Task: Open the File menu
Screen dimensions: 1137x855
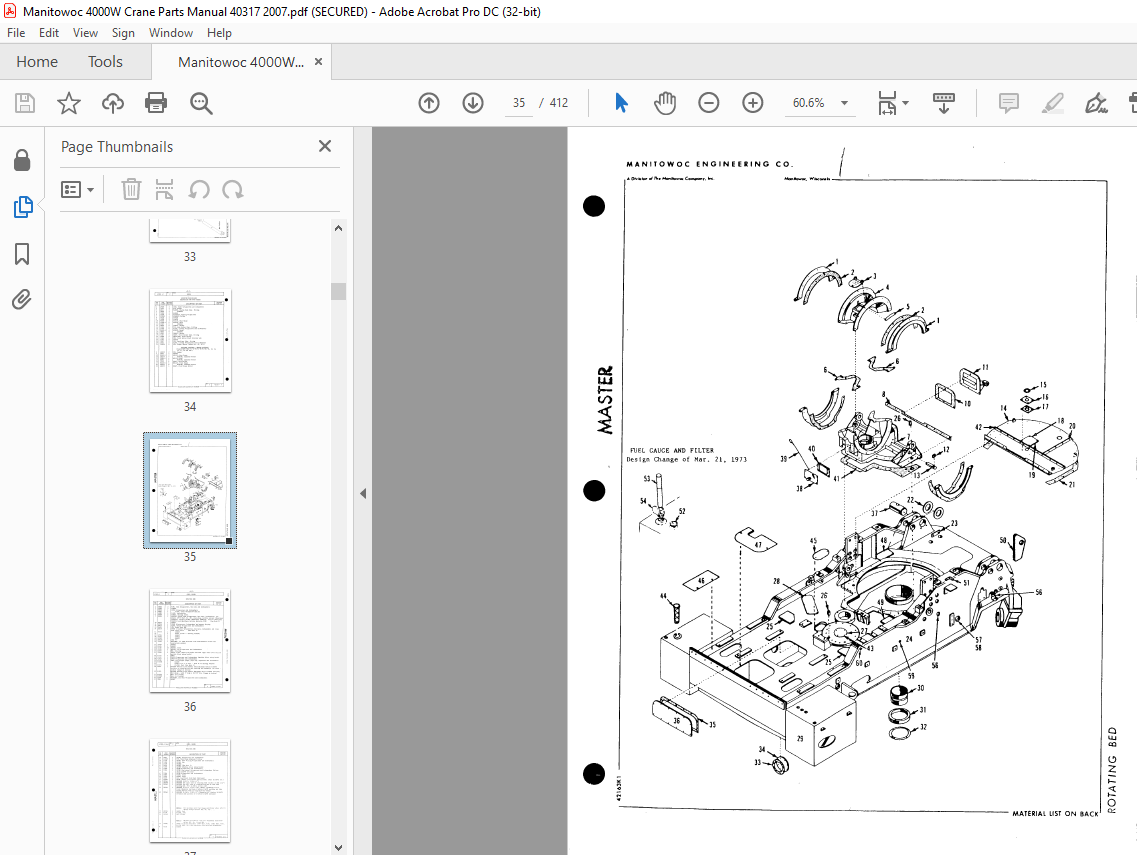Action: coord(16,33)
